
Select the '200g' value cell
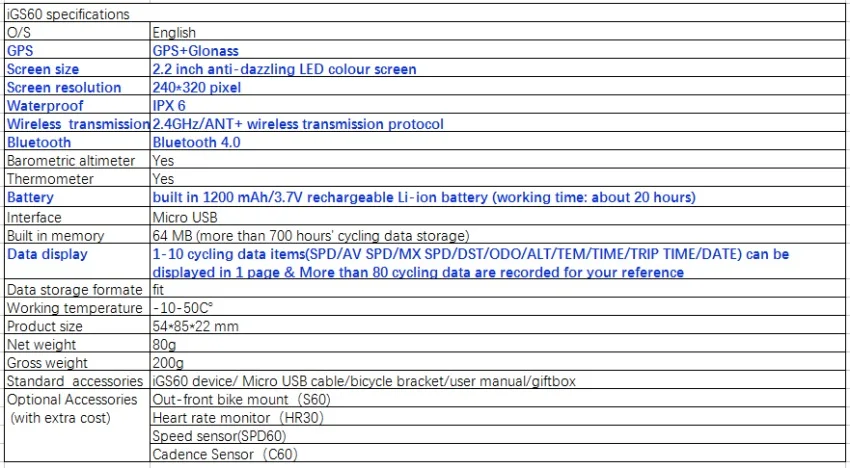pos(498,362)
